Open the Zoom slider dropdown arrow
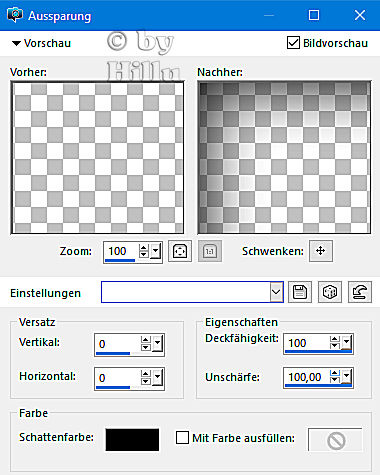 [x=156, y=251]
